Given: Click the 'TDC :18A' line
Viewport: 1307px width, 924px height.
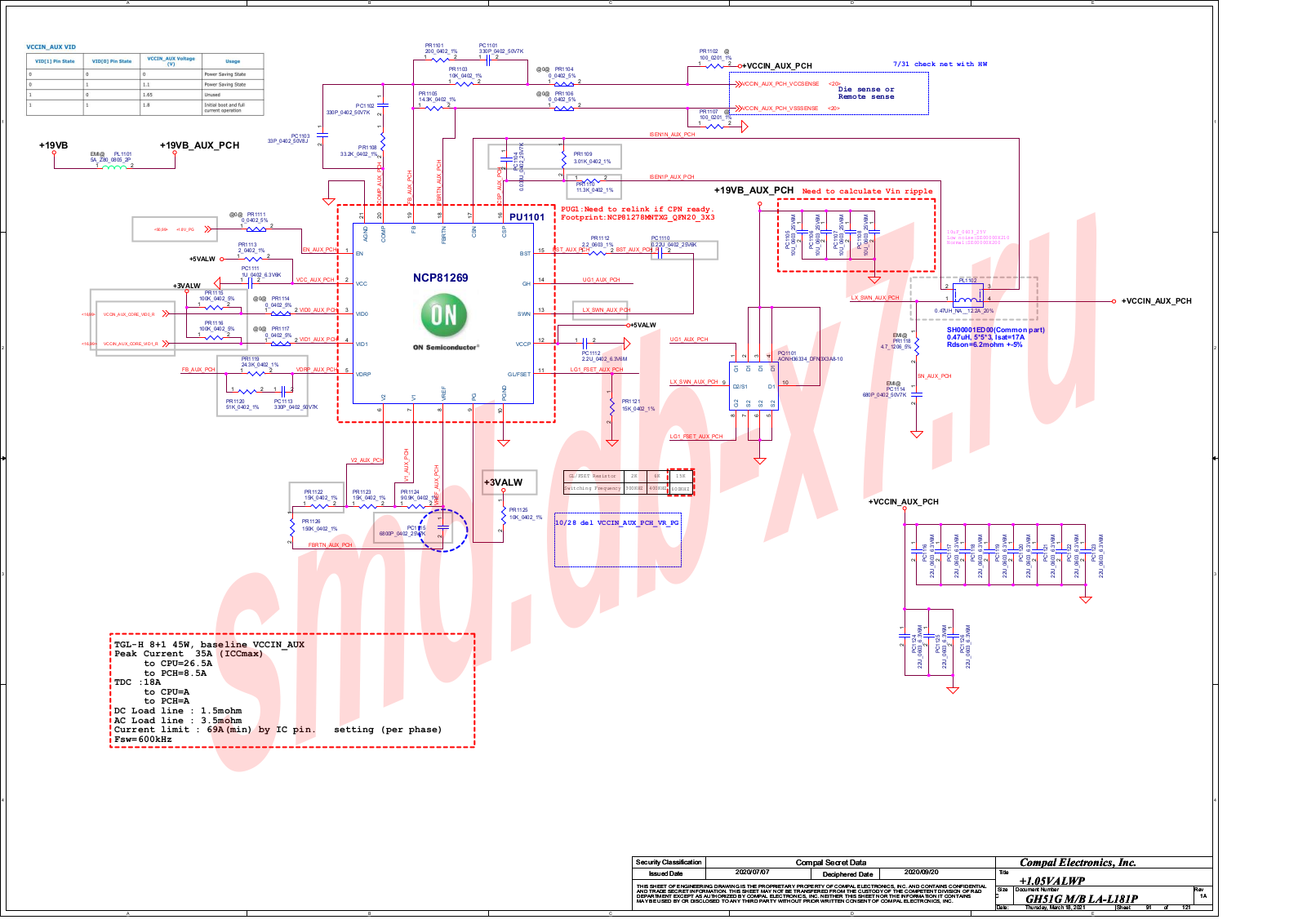Looking at the screenshot, I should point(137,682).
